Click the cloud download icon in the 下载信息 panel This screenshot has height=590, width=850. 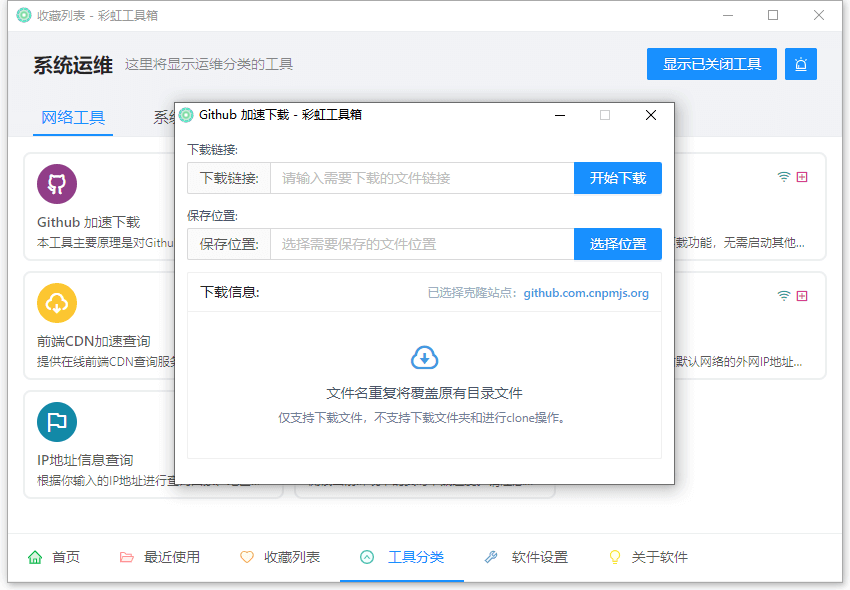pyautogui.click(x=424, y=358)
